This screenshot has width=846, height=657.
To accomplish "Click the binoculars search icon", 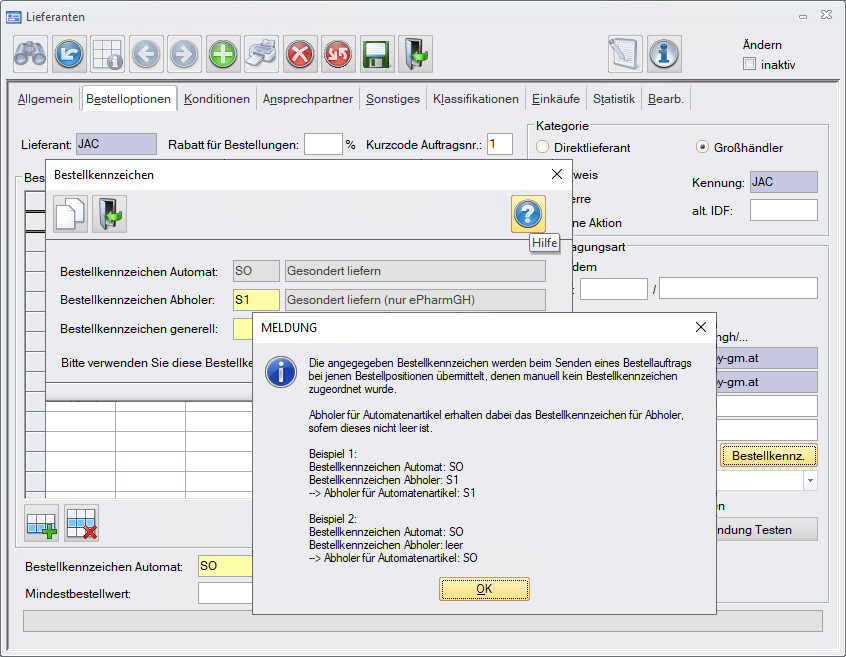I will click(x=30, y=53).
